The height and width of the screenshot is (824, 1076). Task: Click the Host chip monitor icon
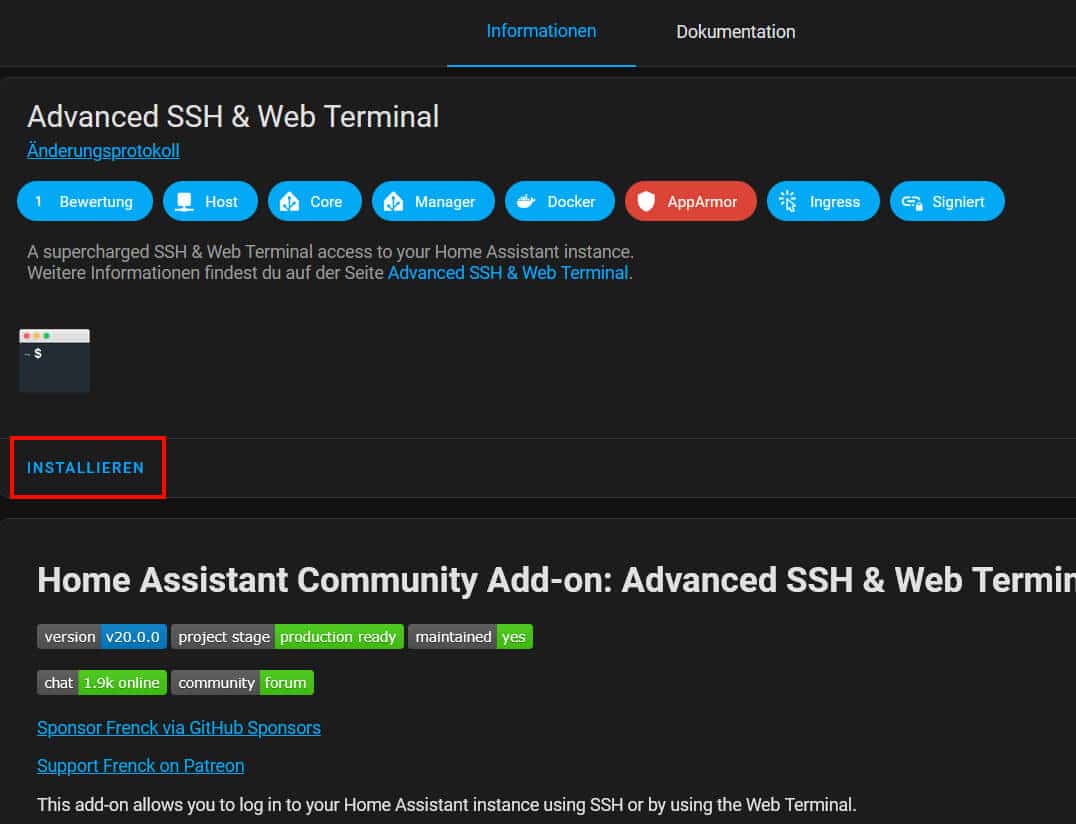(183, 202)
